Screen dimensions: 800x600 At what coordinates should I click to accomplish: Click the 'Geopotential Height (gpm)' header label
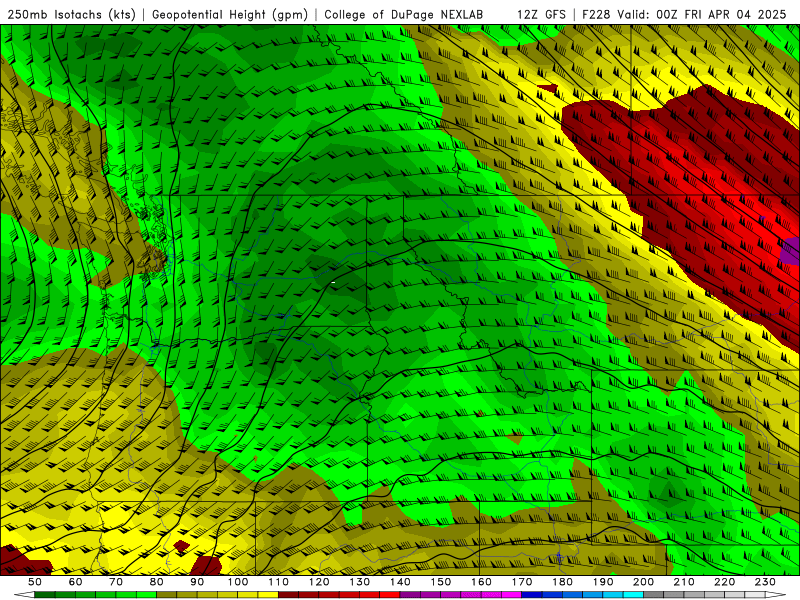click(x=230, y=14)
